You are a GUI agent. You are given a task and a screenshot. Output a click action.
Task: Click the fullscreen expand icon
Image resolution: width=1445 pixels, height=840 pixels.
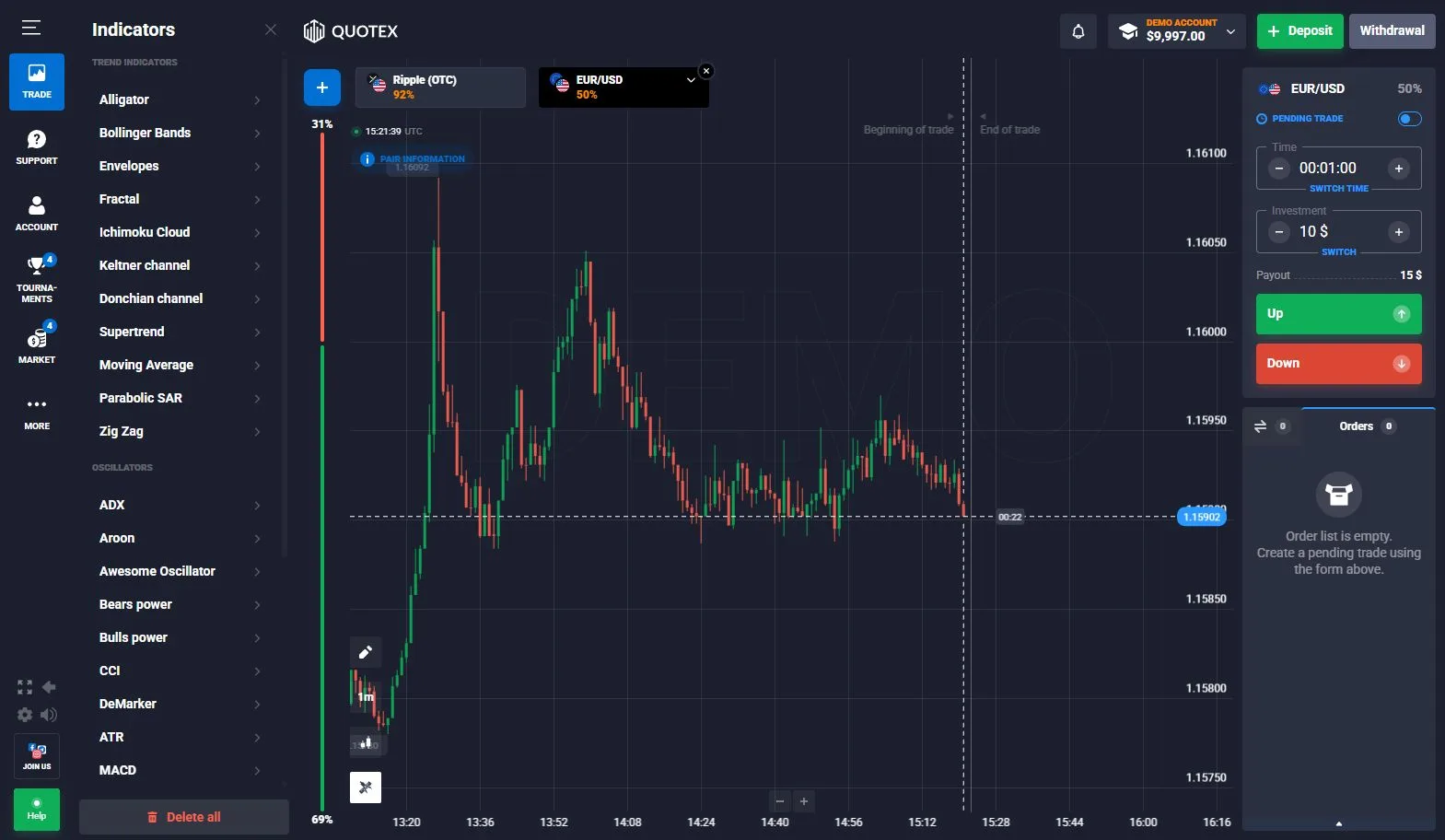(25, 687)
